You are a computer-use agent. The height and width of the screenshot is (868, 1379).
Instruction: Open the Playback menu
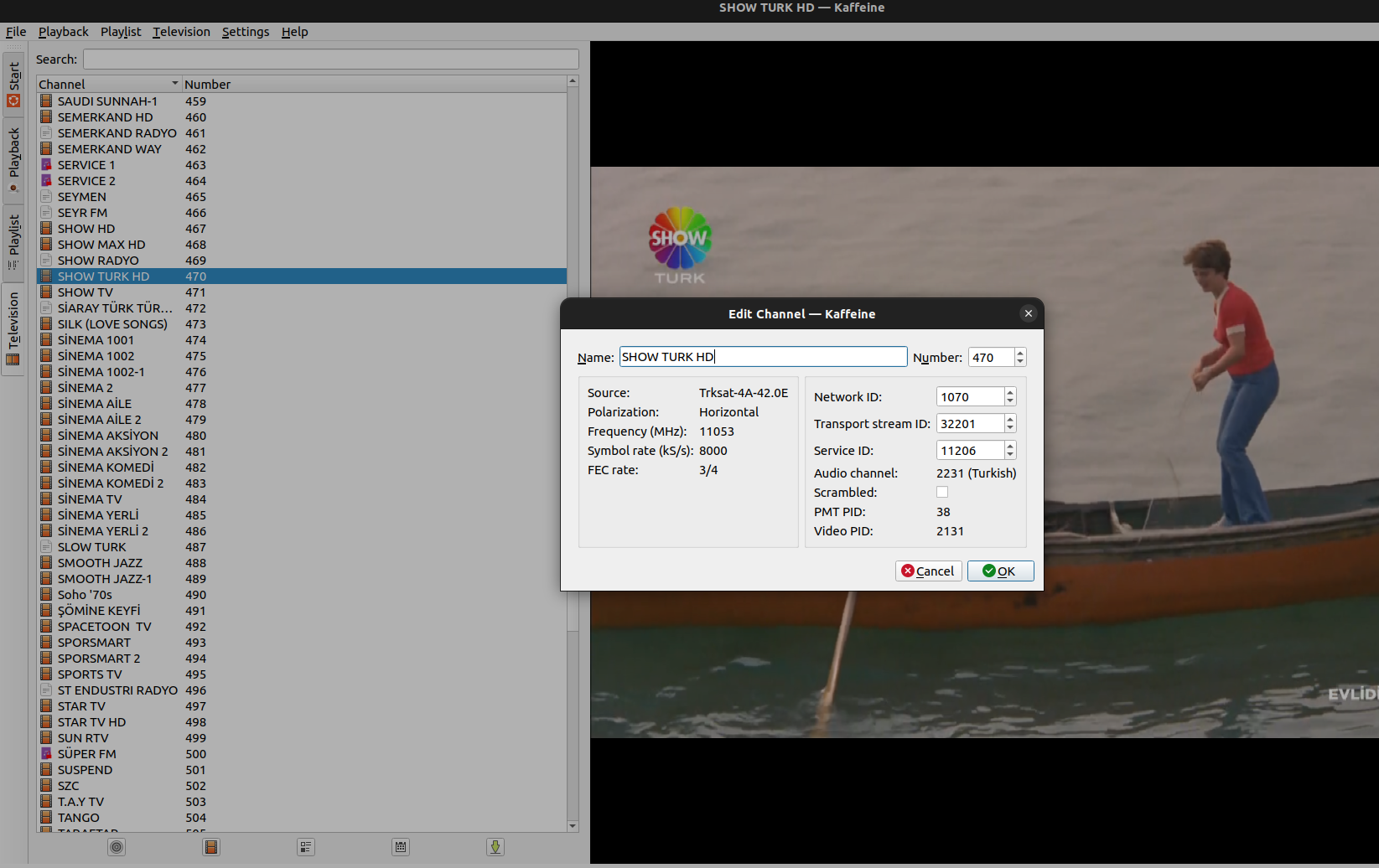tap(63, 32)
